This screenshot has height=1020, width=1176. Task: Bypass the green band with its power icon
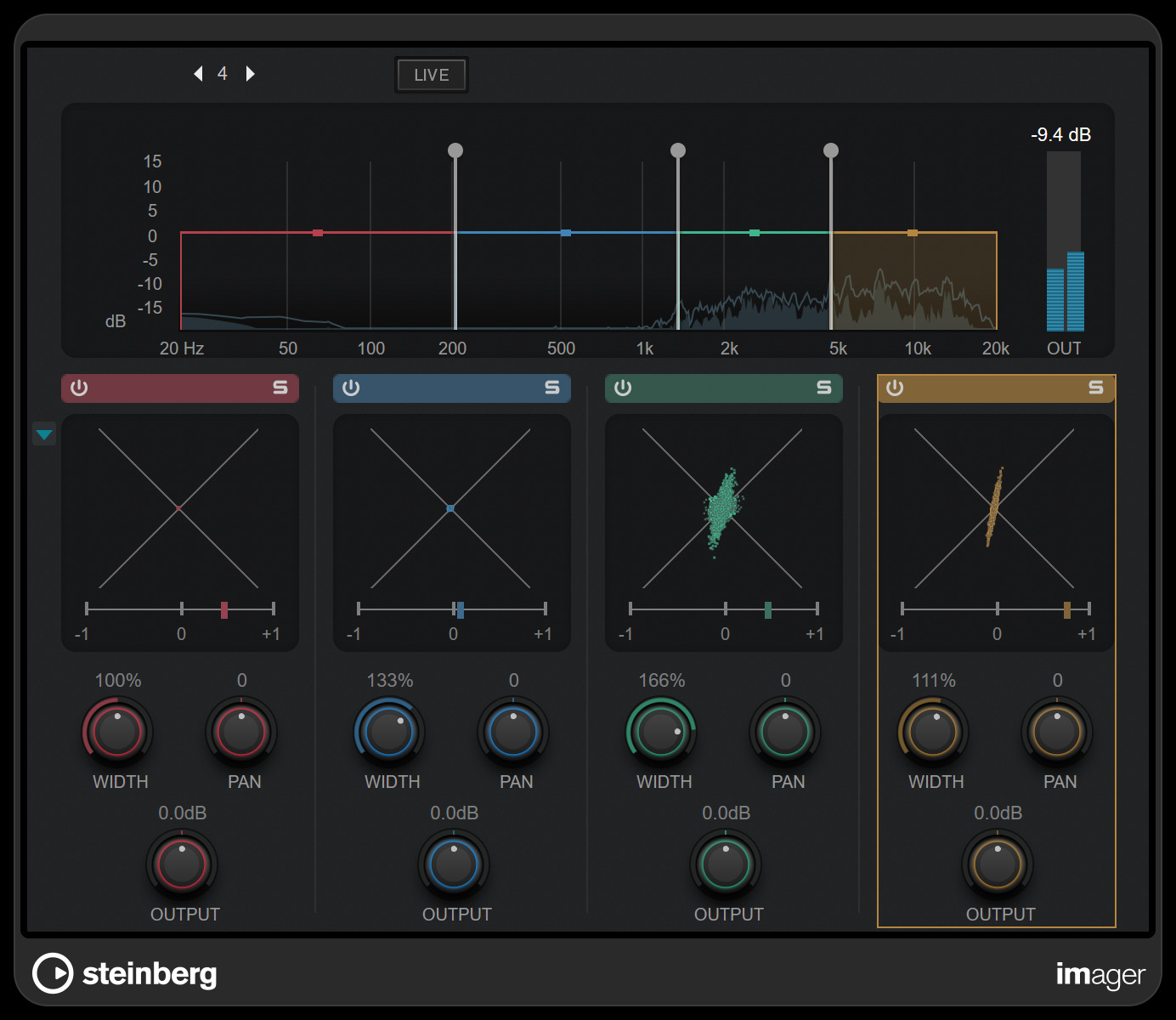pos(623,388)
